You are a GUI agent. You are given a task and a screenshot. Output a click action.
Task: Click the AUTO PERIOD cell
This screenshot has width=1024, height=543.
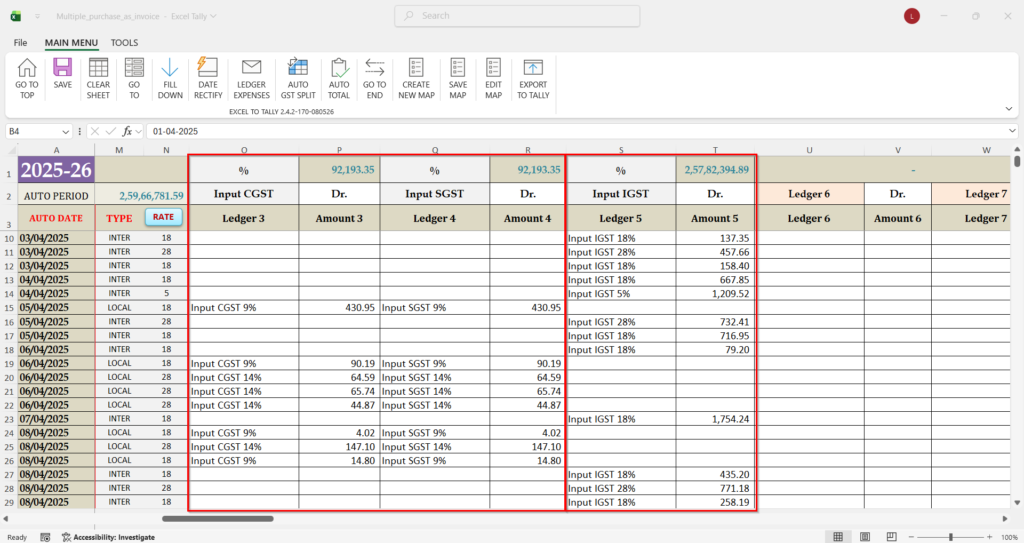click(56, 195)
